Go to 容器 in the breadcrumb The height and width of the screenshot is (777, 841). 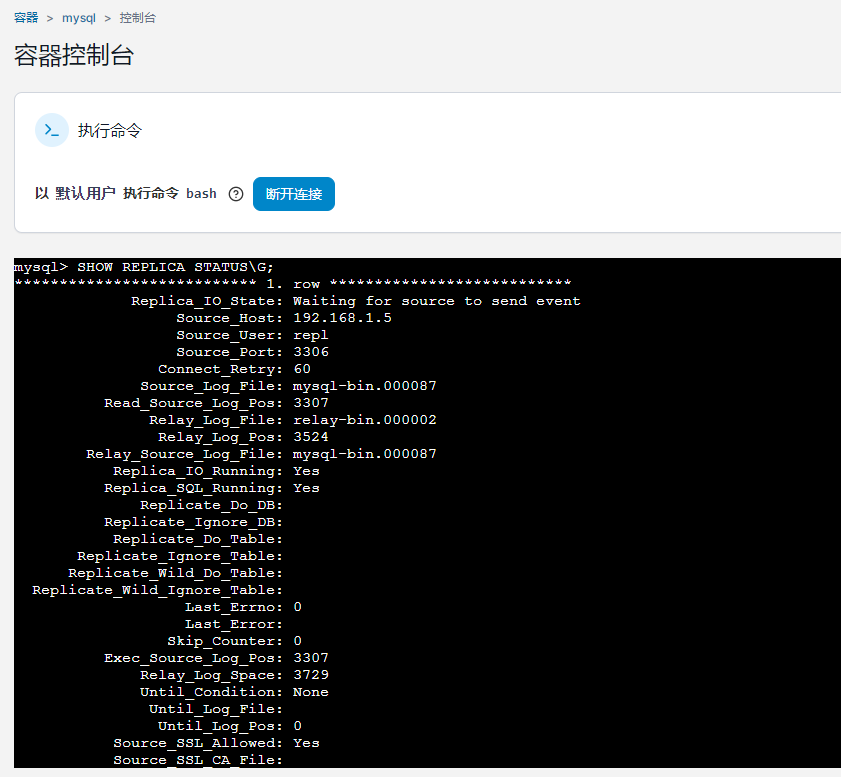[26, 18]
